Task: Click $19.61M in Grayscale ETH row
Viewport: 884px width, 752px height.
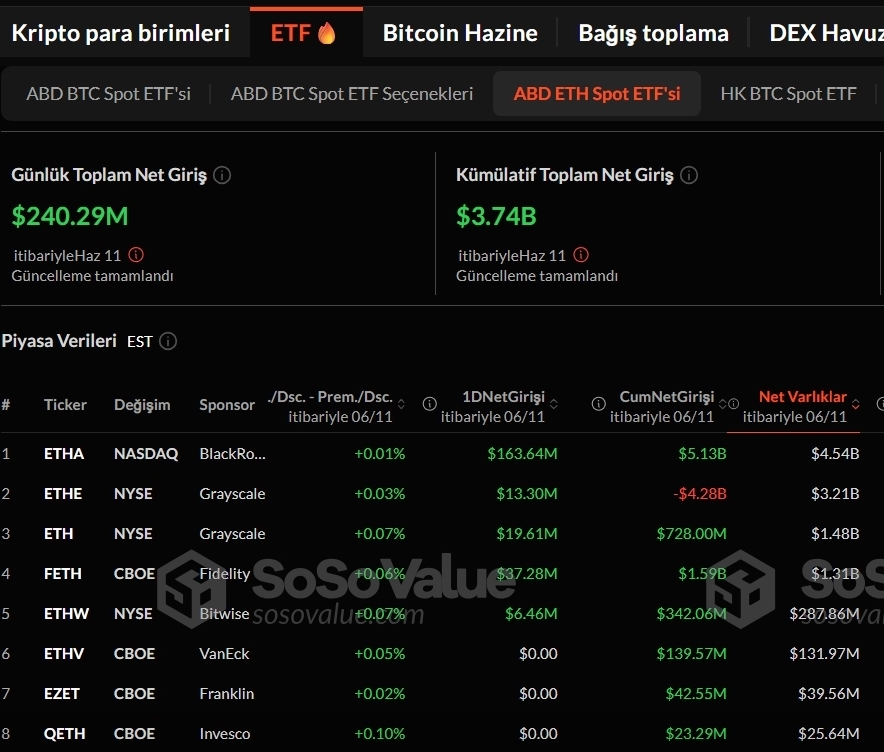Action: tap(527, 534)
